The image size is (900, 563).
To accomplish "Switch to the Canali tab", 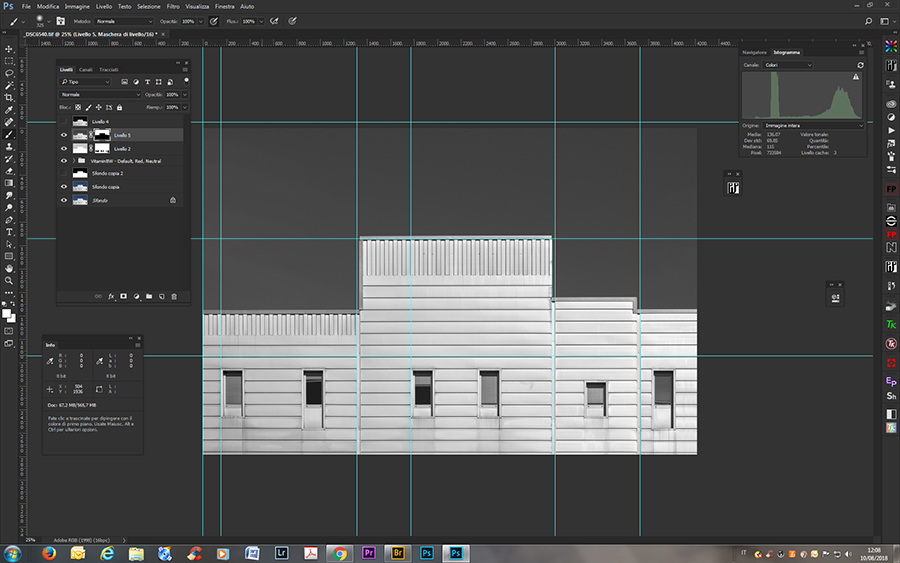I will pyautogui.click(x=86, y=69).
